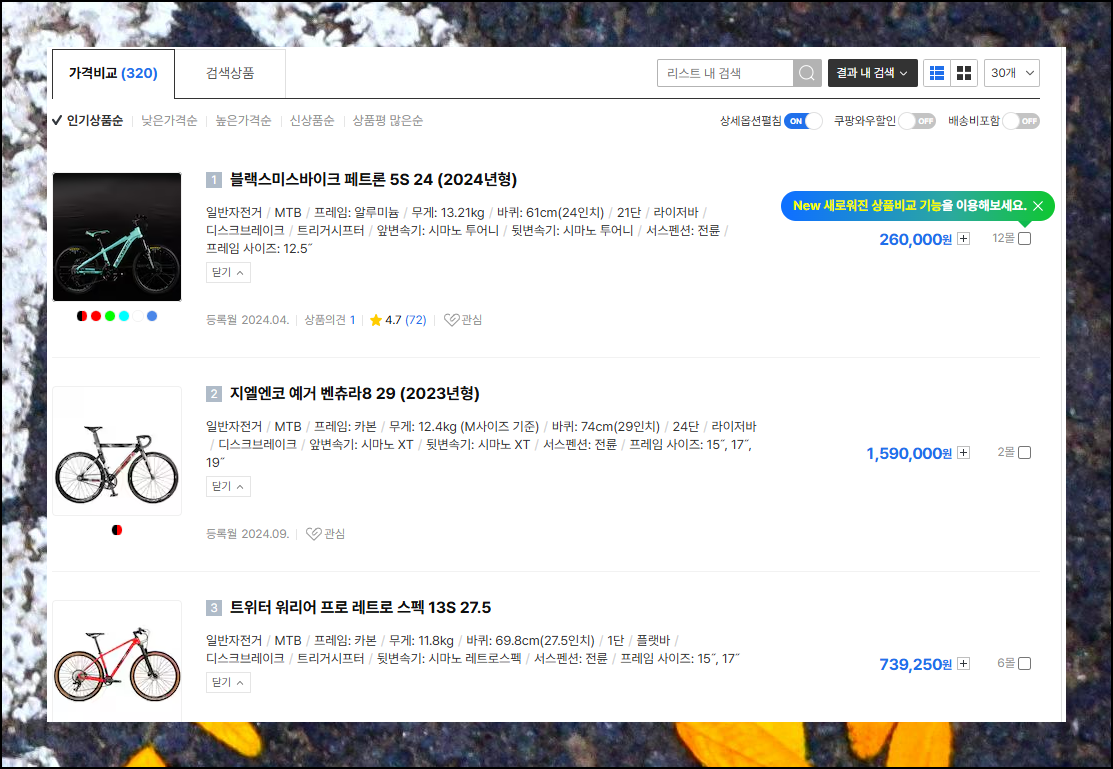
Task: Click rank badge 2 next to 지엘엔코
Action: pyautogui.click(x=214, y=393)
